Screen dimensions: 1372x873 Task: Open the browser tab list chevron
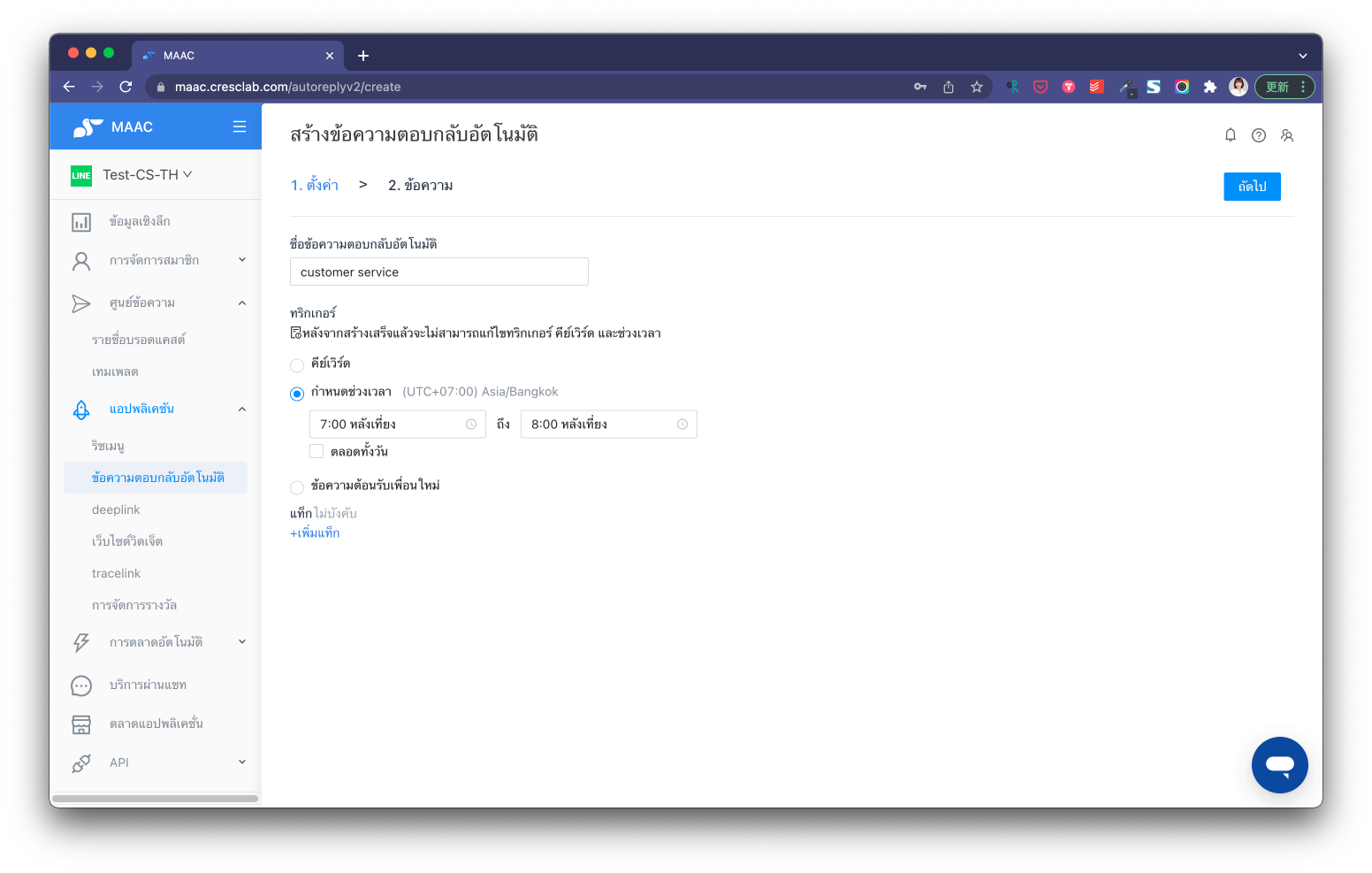tap(1302, 56)
